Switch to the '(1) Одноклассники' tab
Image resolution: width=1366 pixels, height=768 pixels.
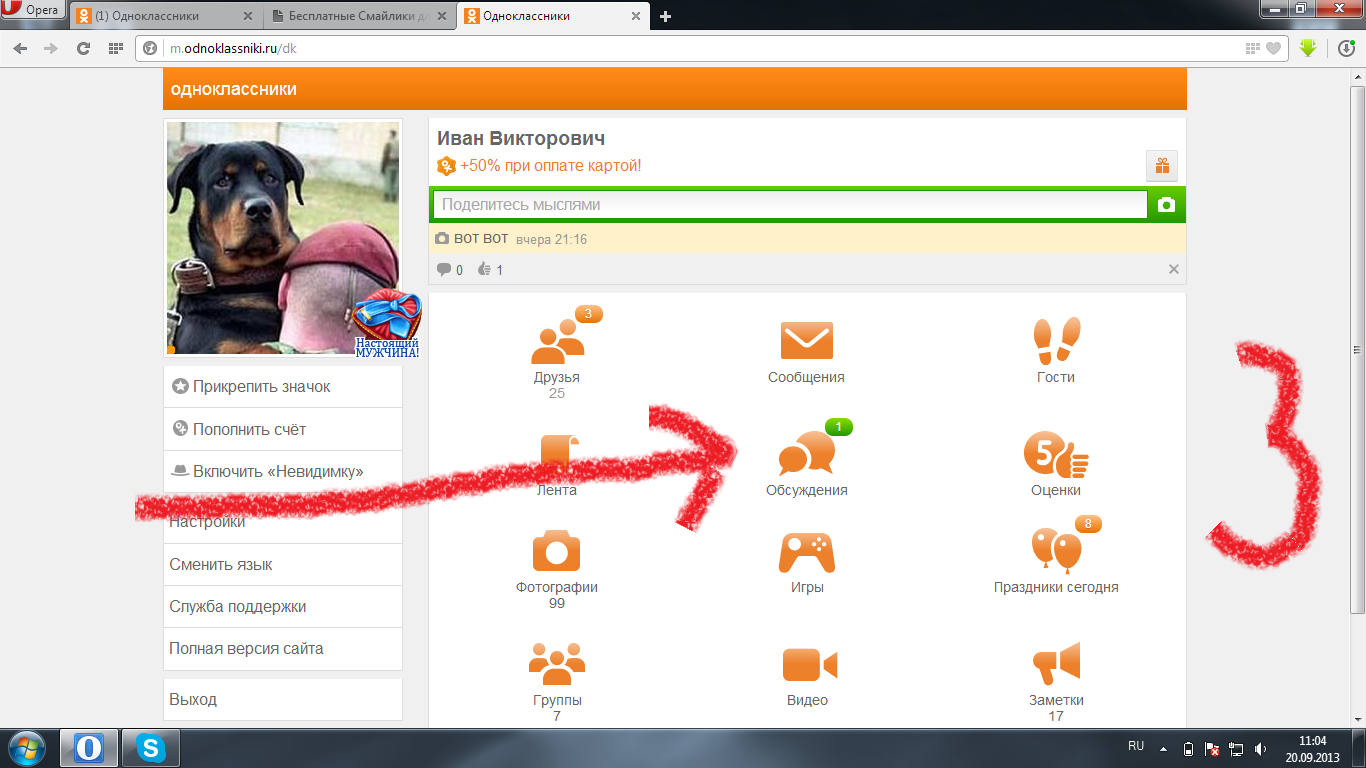coord(168,16)
